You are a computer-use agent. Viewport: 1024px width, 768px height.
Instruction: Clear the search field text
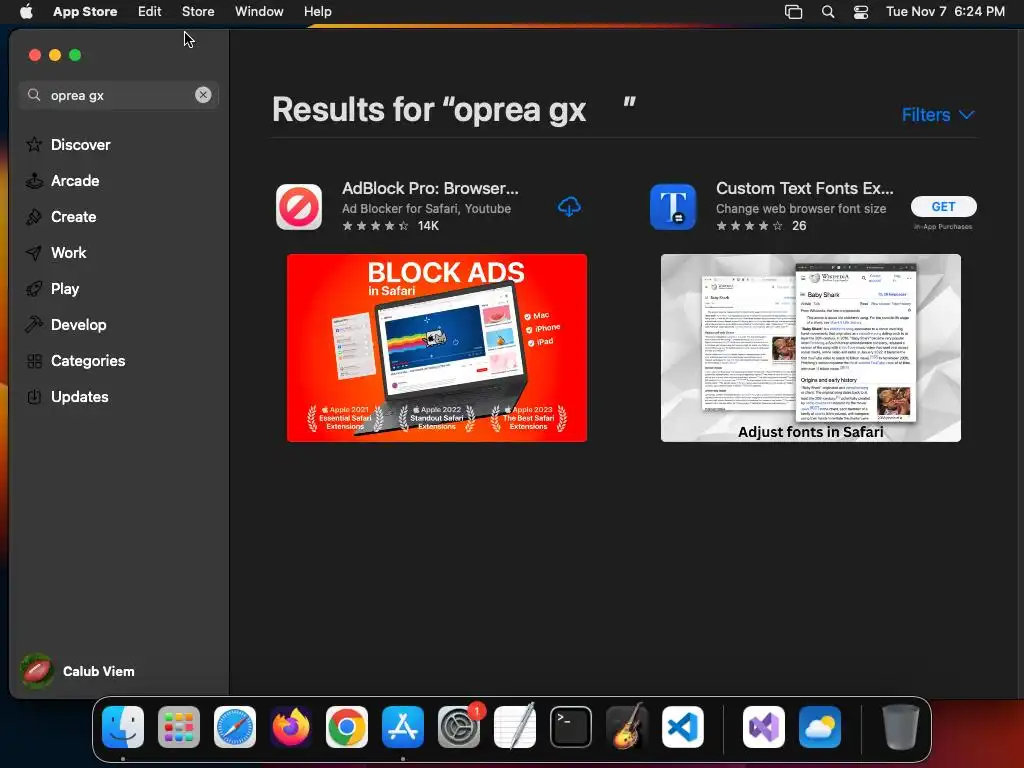coord(203,95)
